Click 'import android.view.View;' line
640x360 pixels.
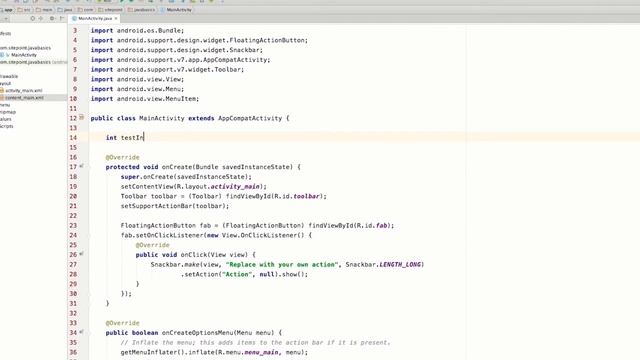(x=137, y=80)
